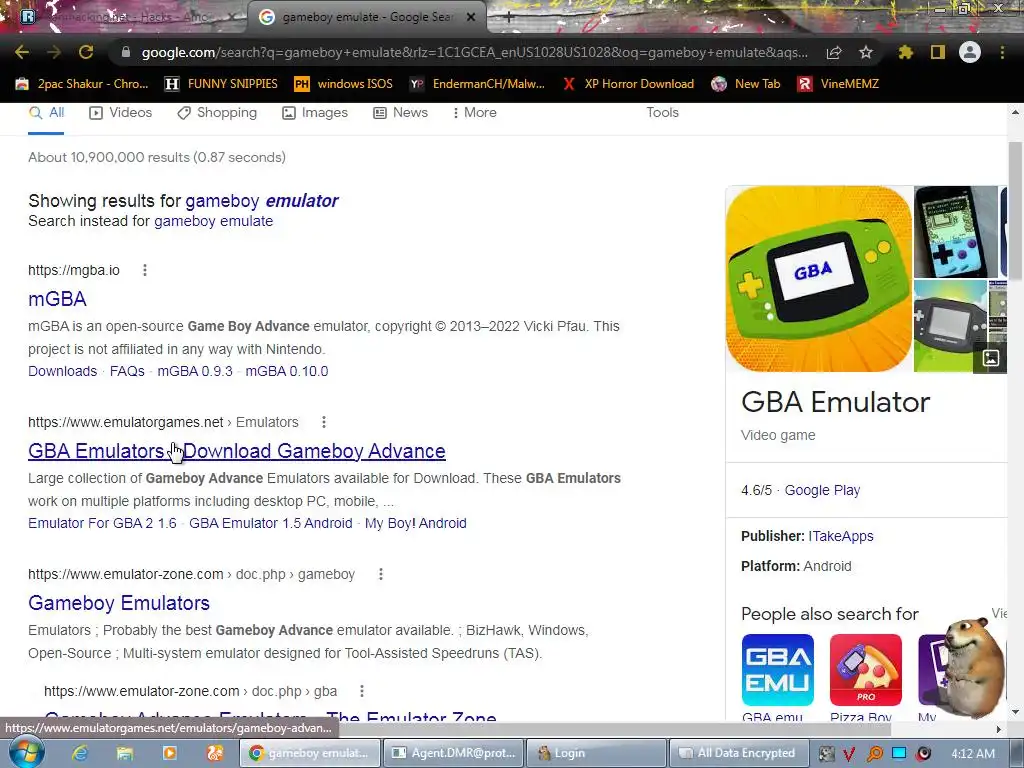Screen dimensions: 1024x768
Task: Open options menu next to emulator-zone.com gameboy
Action: (381, 574)
